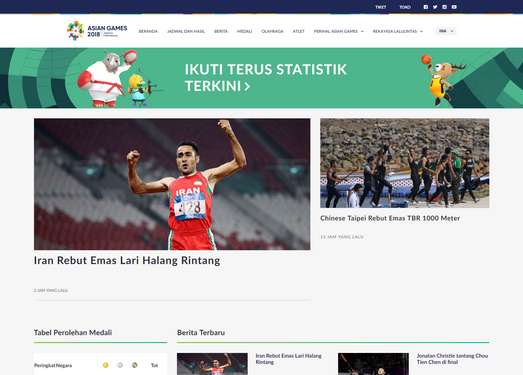
Task: Open the Twitter icon in the top bar
Action: coord(435,7)
